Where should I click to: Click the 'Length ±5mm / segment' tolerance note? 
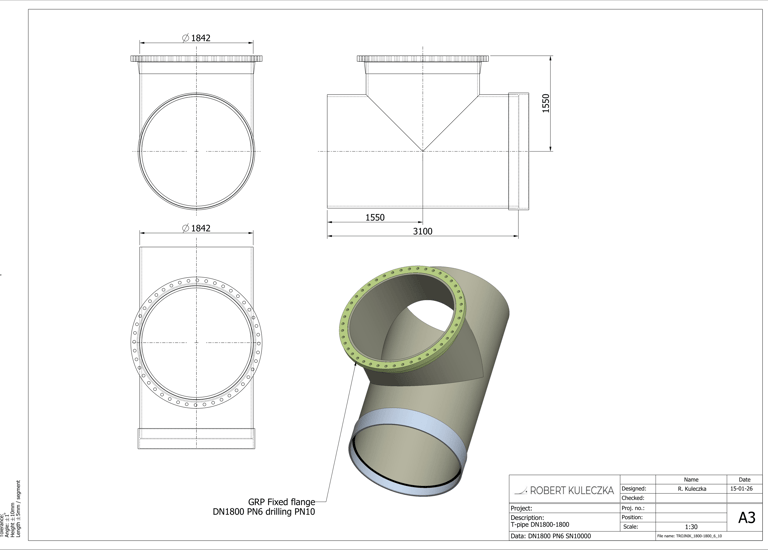(19, 508)
